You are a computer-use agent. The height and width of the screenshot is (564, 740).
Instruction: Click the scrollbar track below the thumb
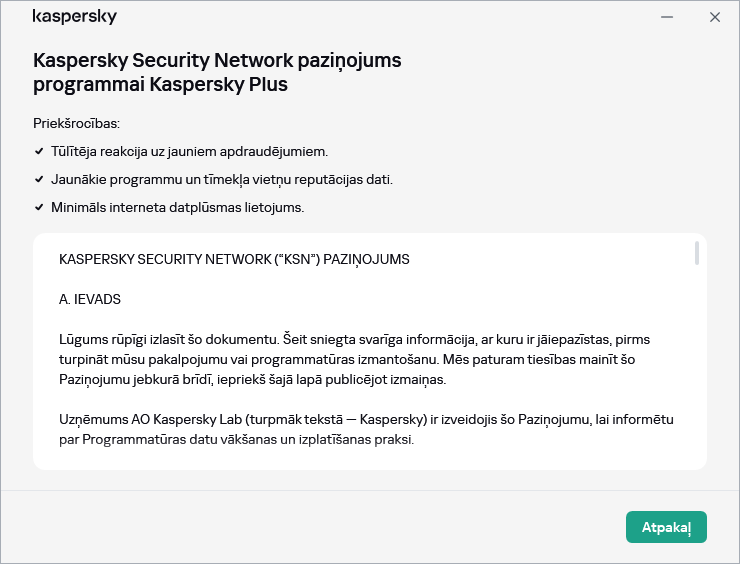pyautogui.click(x=696, y=380)
